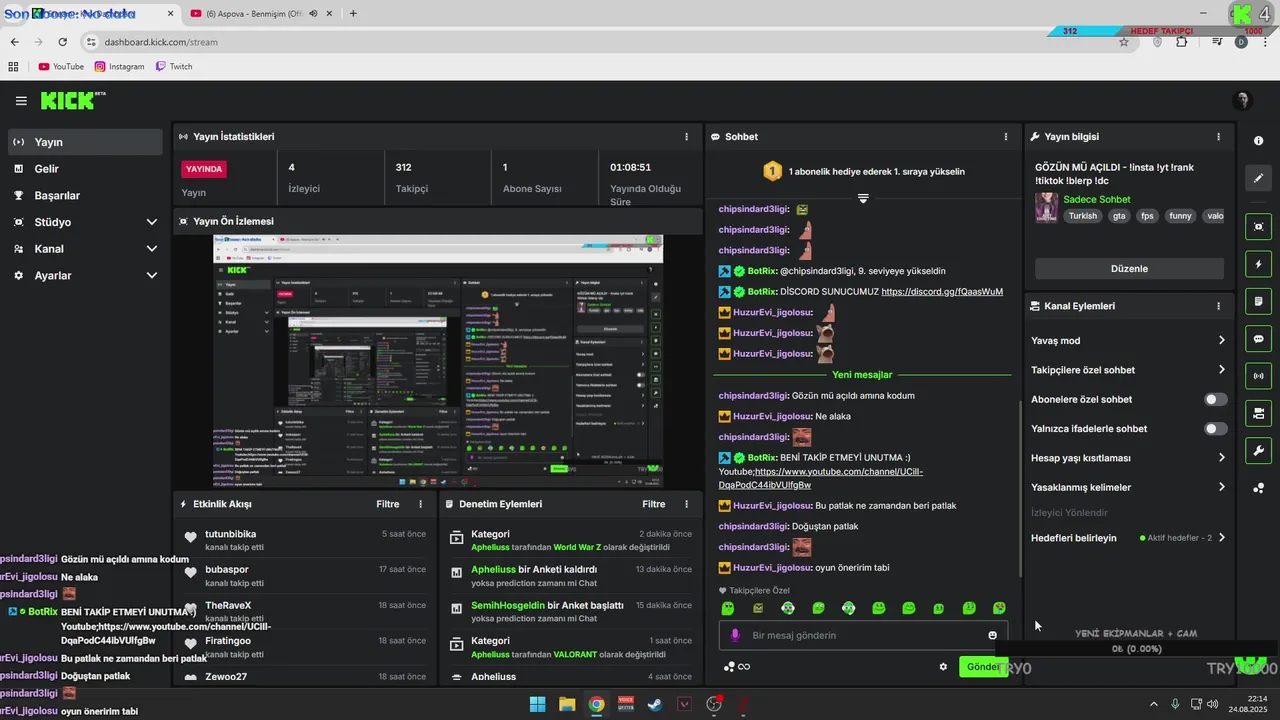1280x720 pixels.
Task: Open Twitch bookmark in bookmarks bar
Action: click(174, 67)
